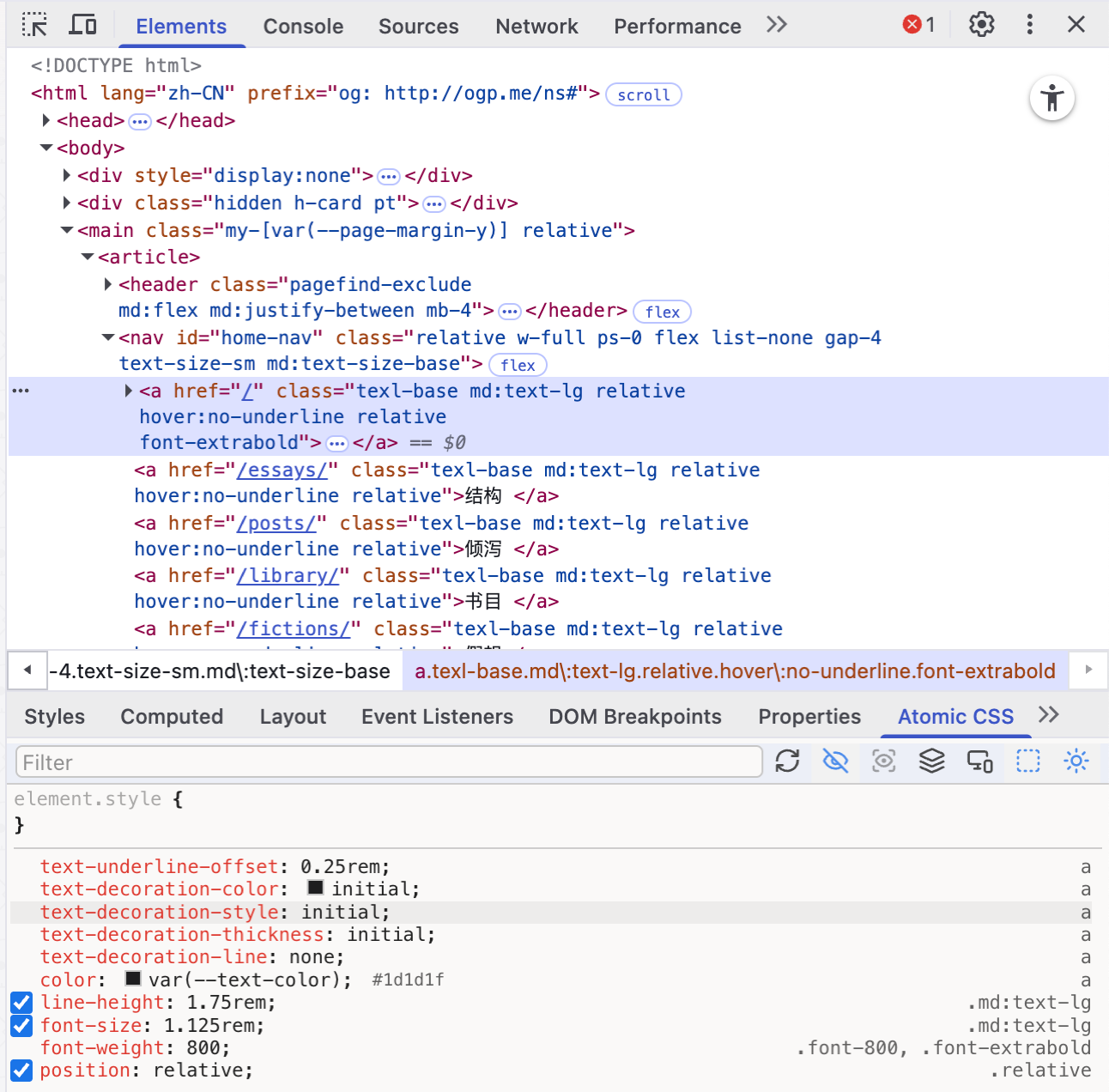This screenshot has height=1092, width=1109.
Task: Click the color swatch next to var(--text-color)
Action: (133, 979)
